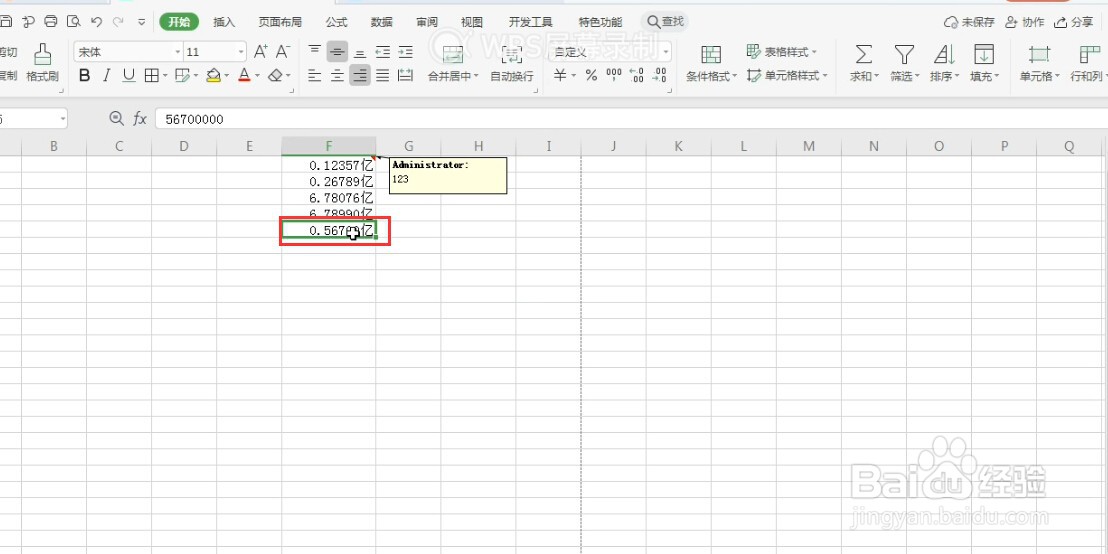This screenshot has width=1108, height=554.
Task: Align text left
Action: click(315, 76)
